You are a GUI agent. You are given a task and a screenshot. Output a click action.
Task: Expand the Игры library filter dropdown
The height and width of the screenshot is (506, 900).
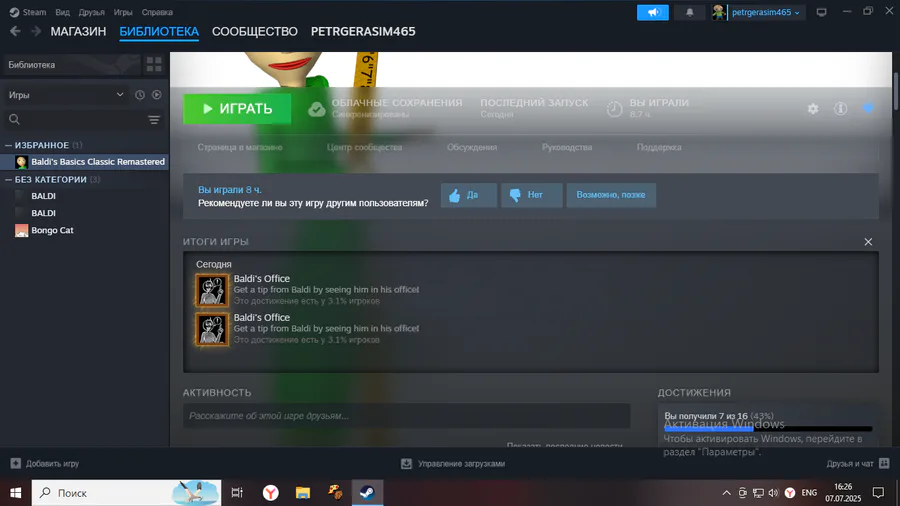point(66,95)
